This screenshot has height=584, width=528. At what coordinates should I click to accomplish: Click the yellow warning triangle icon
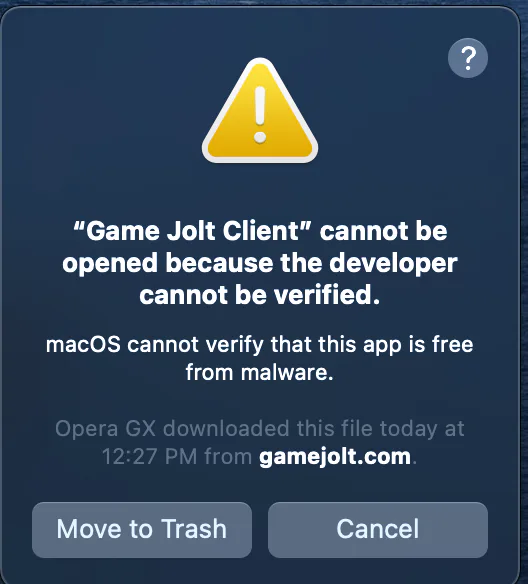pos(260,111)
